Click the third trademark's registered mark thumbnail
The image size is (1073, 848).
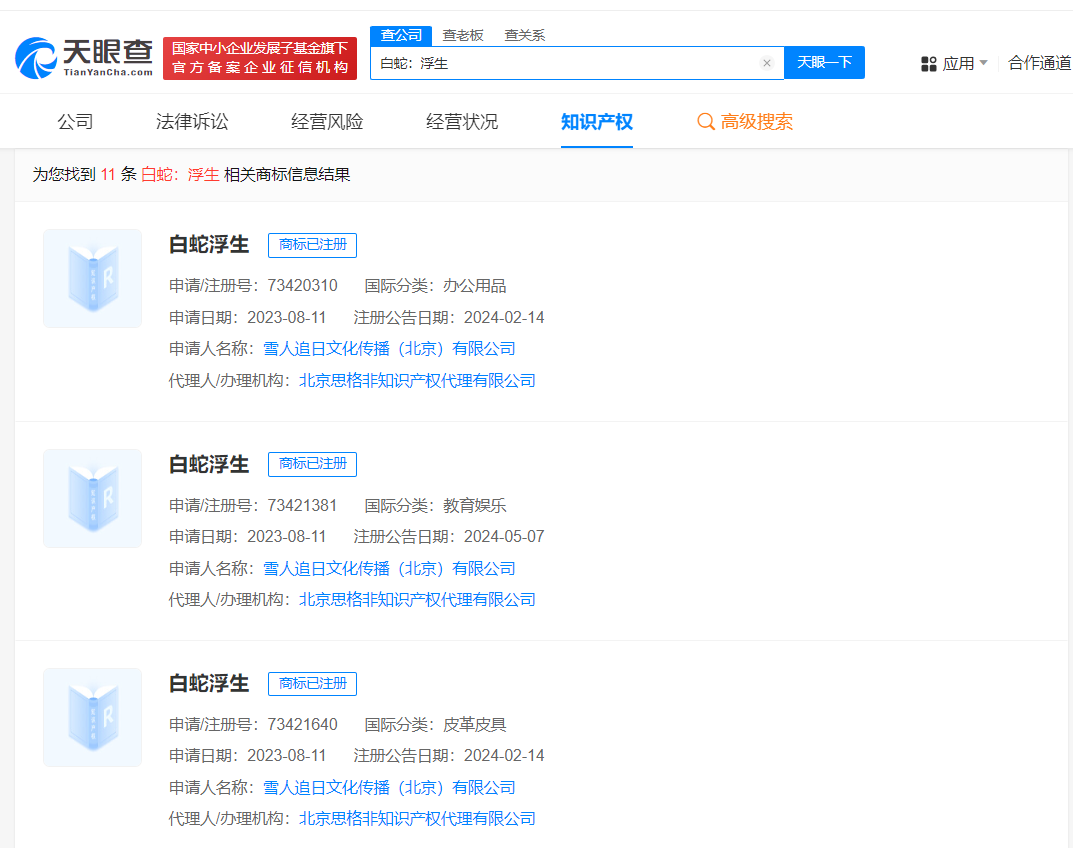[92, 717]
